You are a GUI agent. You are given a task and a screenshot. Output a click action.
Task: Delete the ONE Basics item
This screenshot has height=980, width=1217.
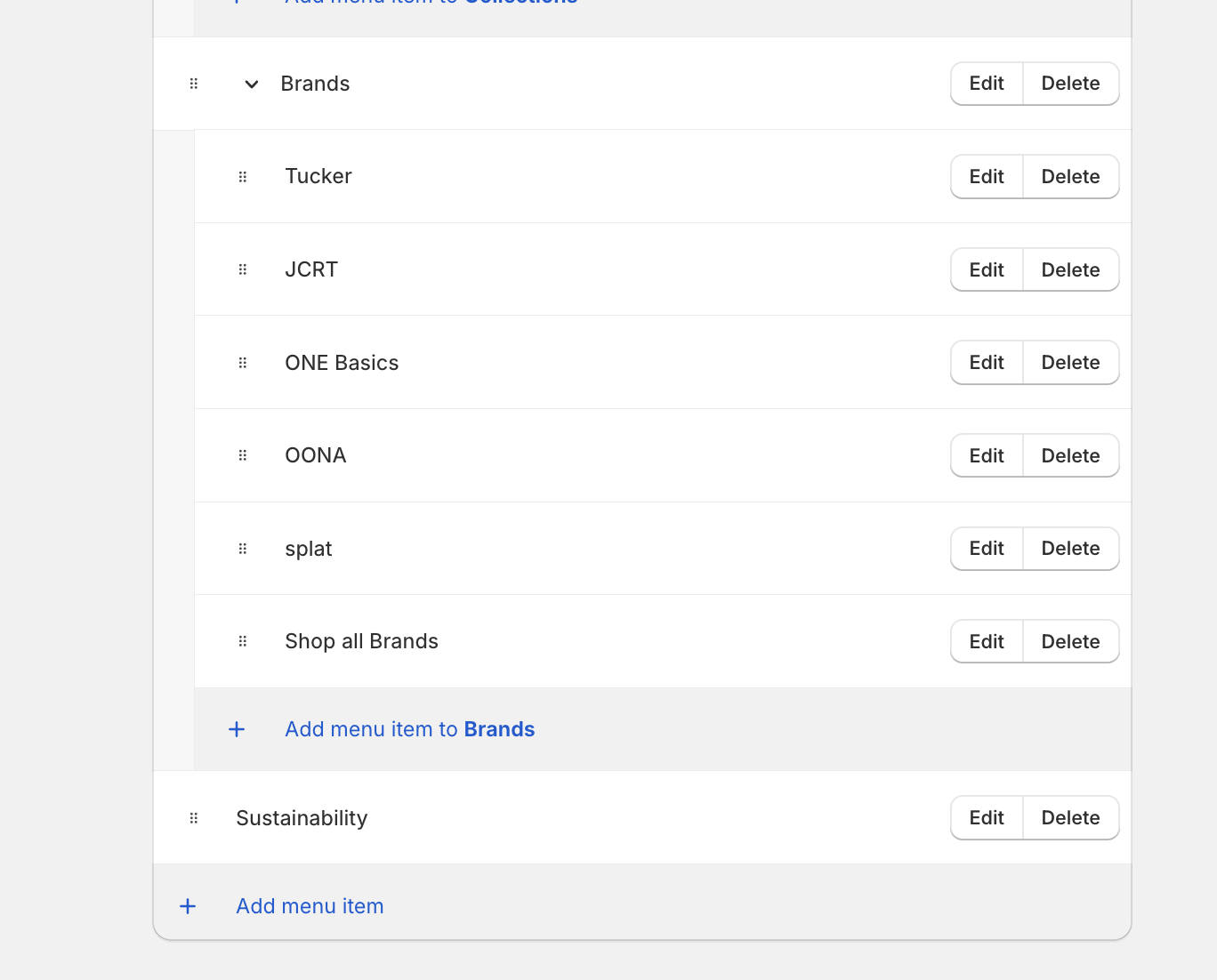click(x=1070, y=363)
